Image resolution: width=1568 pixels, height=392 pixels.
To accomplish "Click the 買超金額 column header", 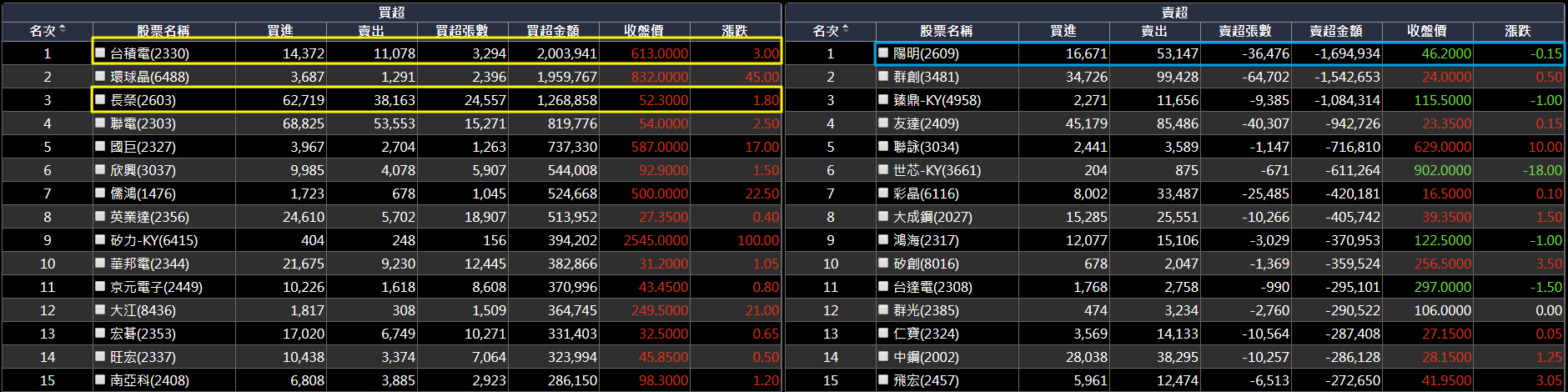I will click(x=553, y=31).
